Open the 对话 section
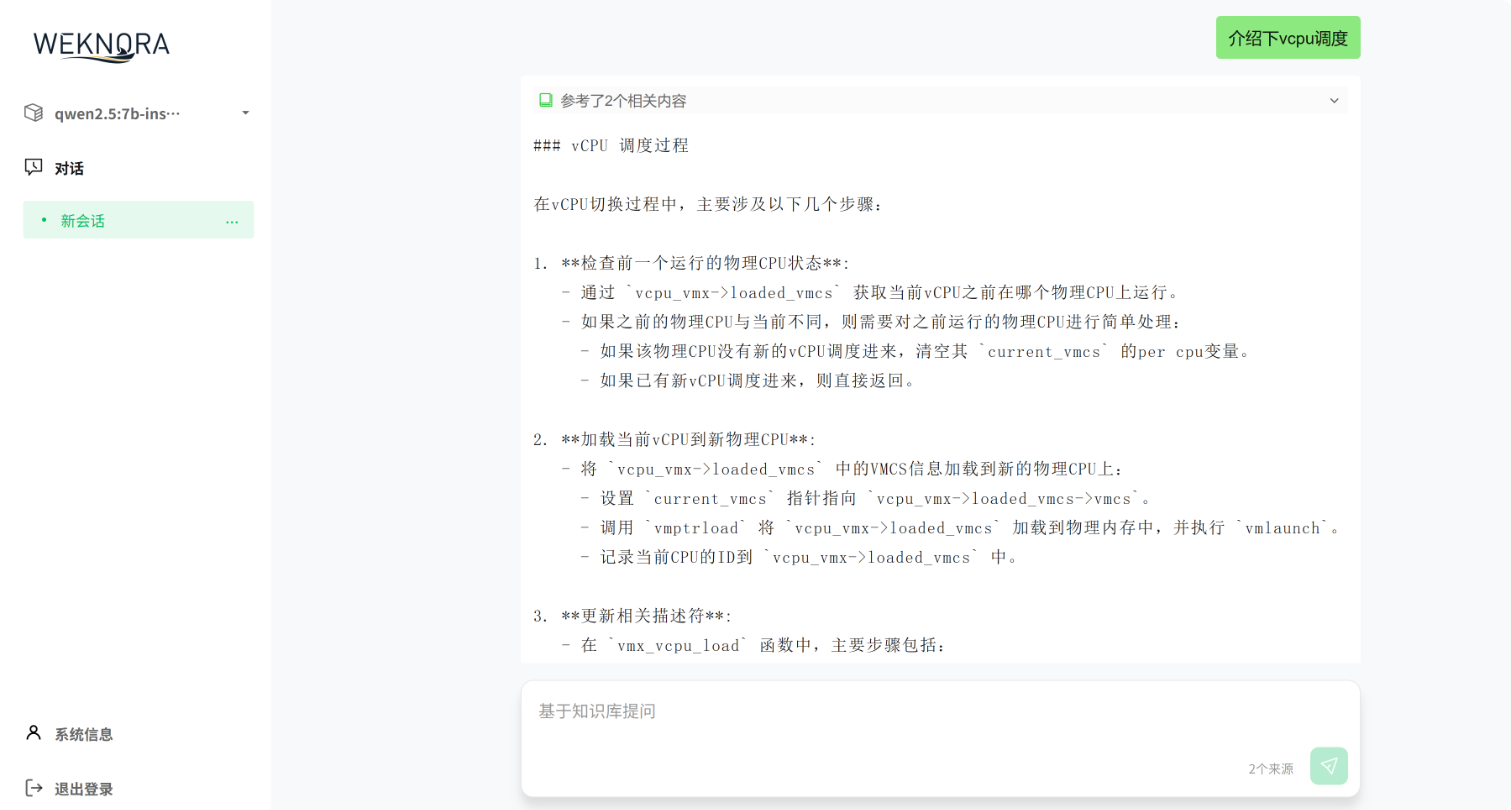The image size is (1511, 810). pyautogui.click(x=69, y=167)
